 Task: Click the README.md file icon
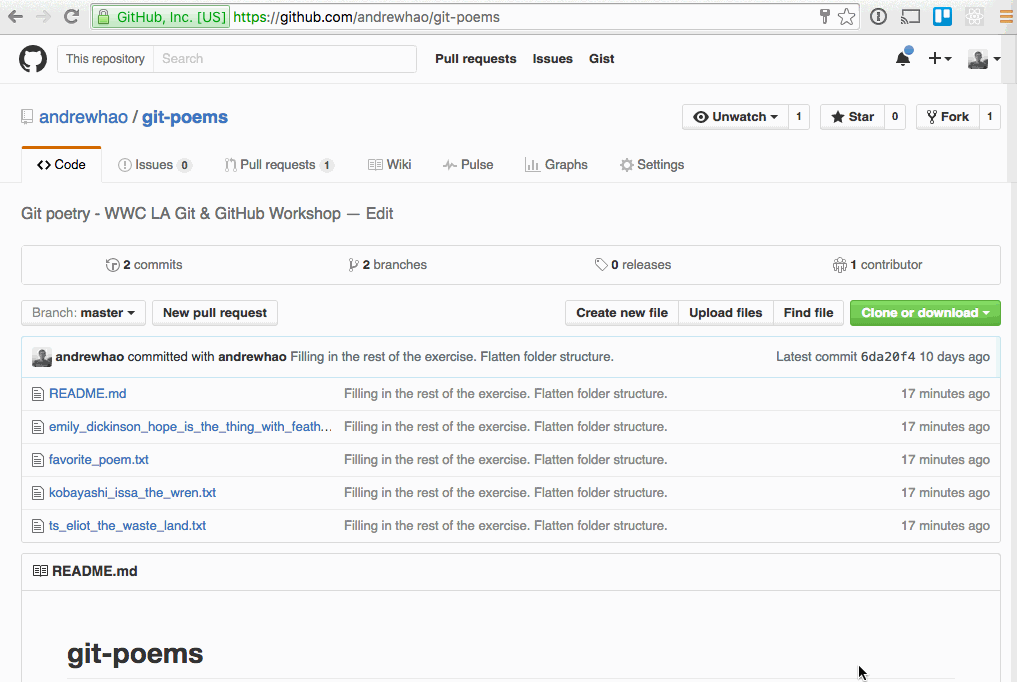tap(38, 394)
